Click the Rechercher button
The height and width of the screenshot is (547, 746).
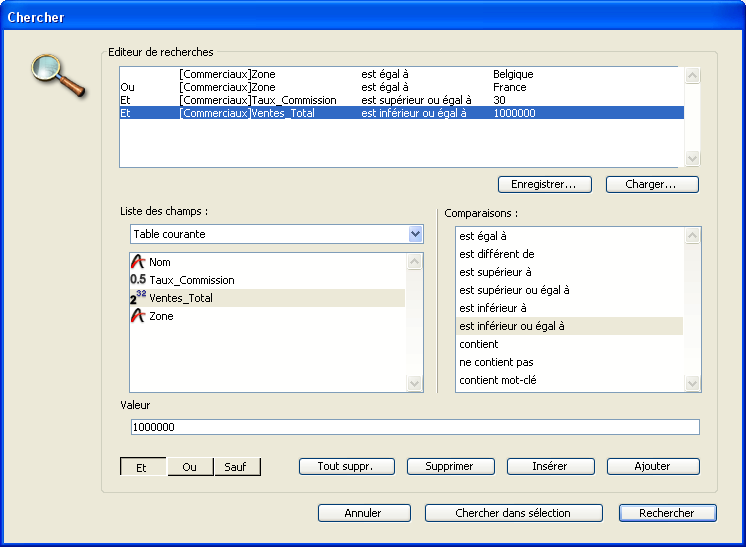[x=667, y=513]
